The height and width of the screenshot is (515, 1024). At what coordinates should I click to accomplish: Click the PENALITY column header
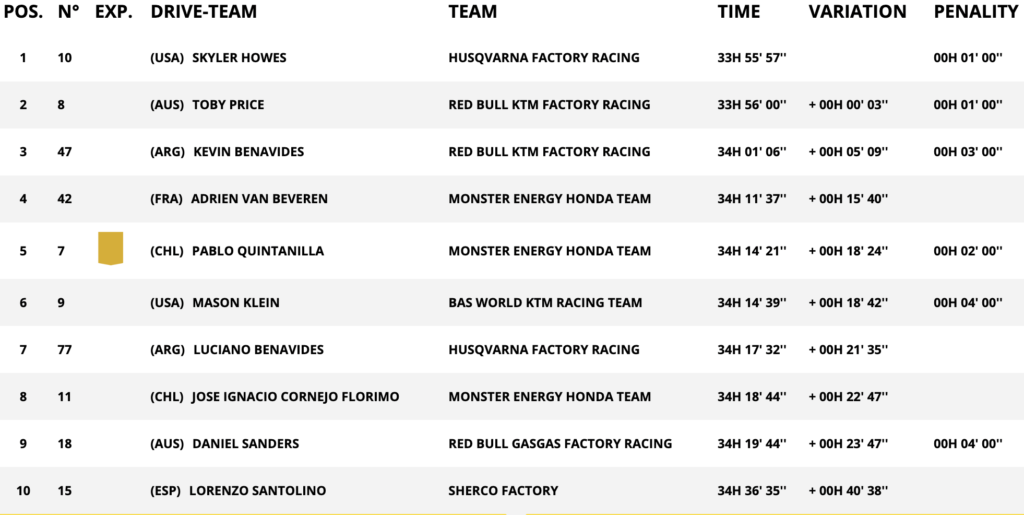(975, 12)
